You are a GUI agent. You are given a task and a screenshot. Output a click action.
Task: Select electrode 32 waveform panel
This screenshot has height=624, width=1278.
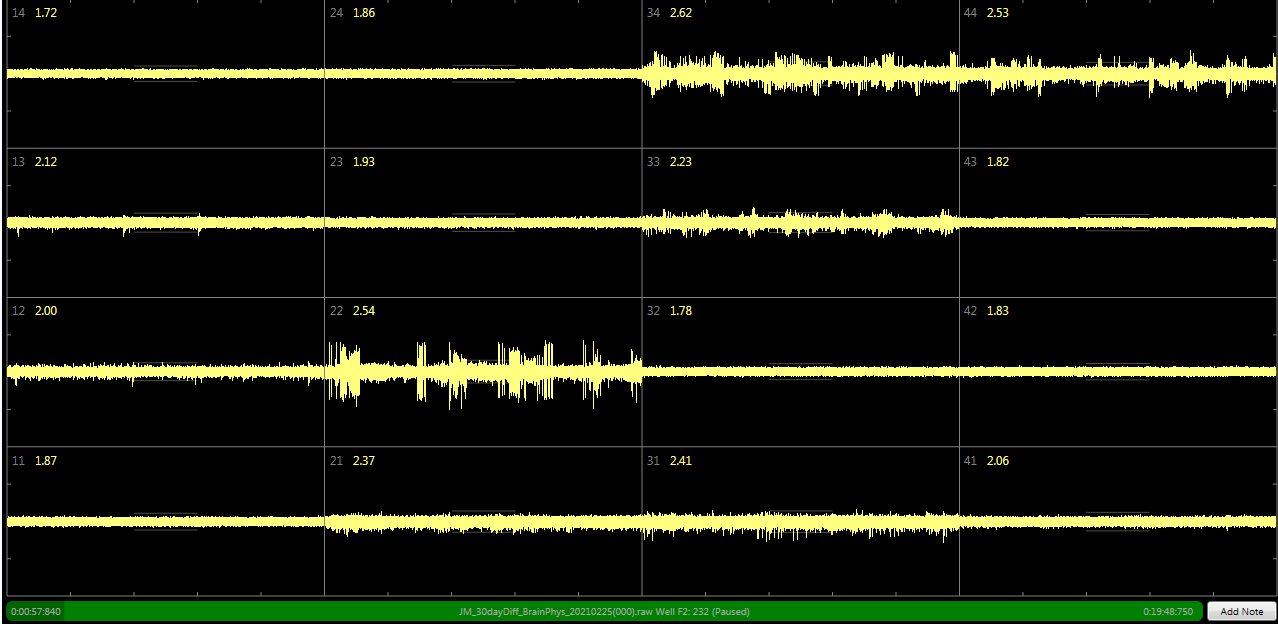[800, 372]
